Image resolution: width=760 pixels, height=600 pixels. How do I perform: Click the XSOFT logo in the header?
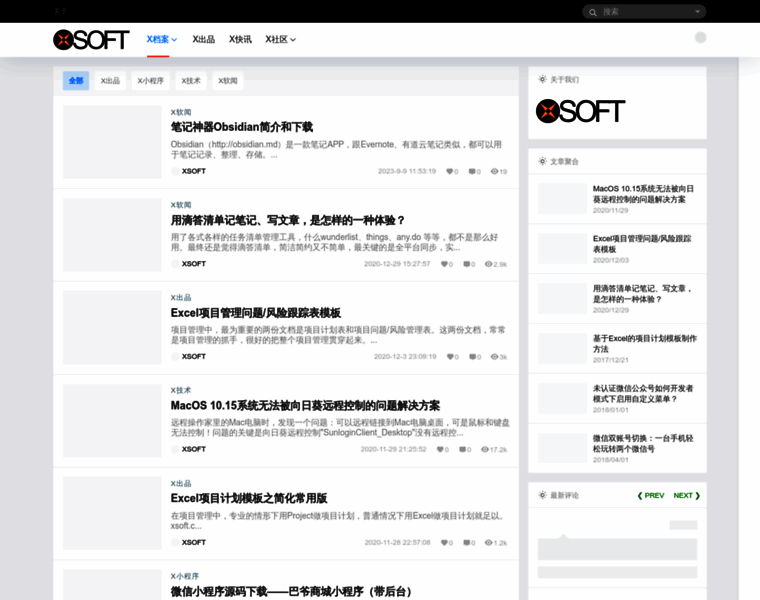point(91,40)
